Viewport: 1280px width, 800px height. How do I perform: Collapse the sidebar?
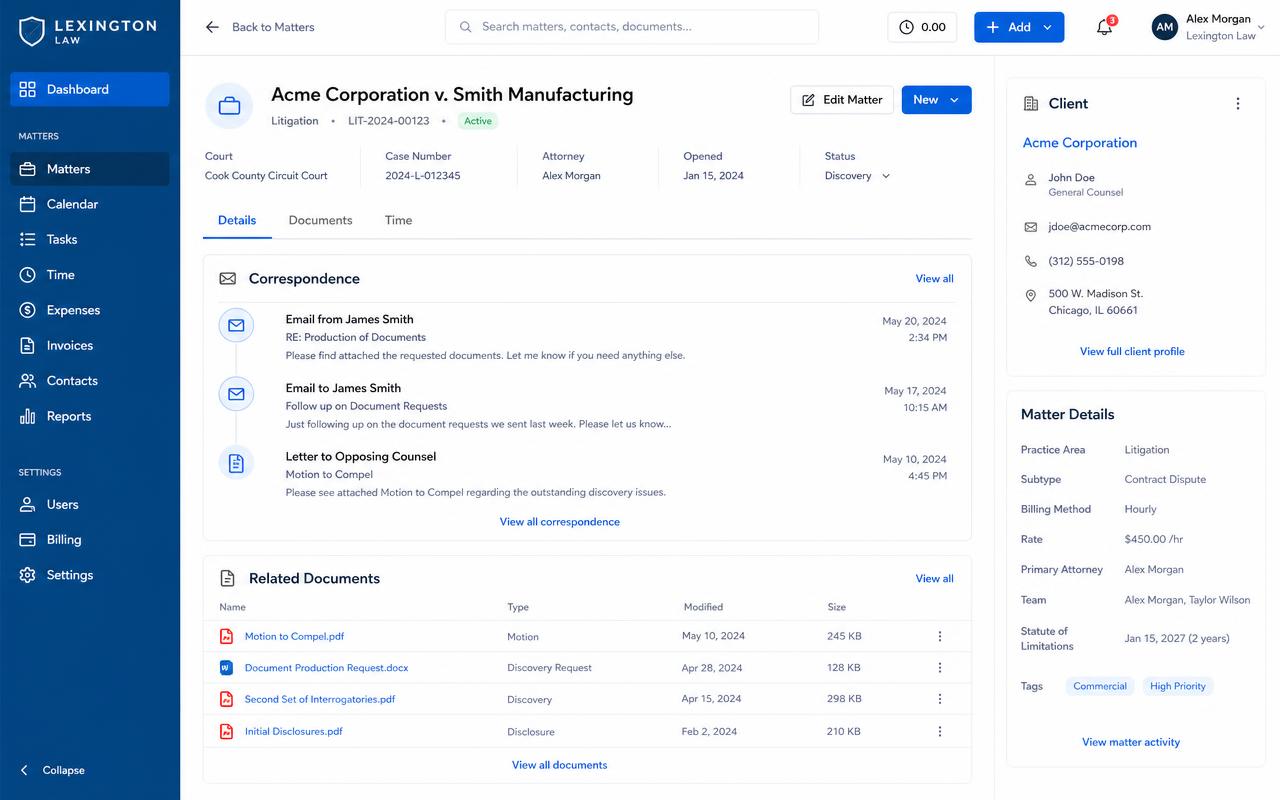[x=53, y=770]
